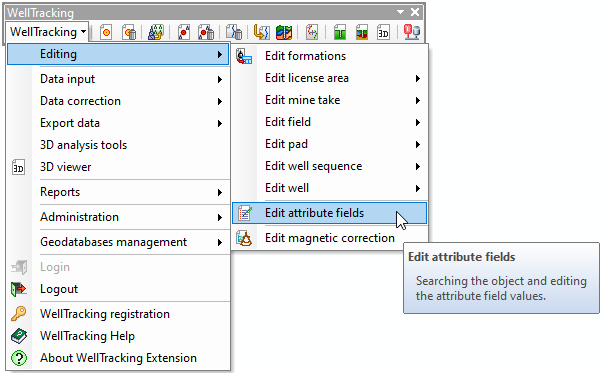The height and width of the screenshot is (373, 602).
Task: Open the WellTracking dropdown menu button
Action: (48, 32)
